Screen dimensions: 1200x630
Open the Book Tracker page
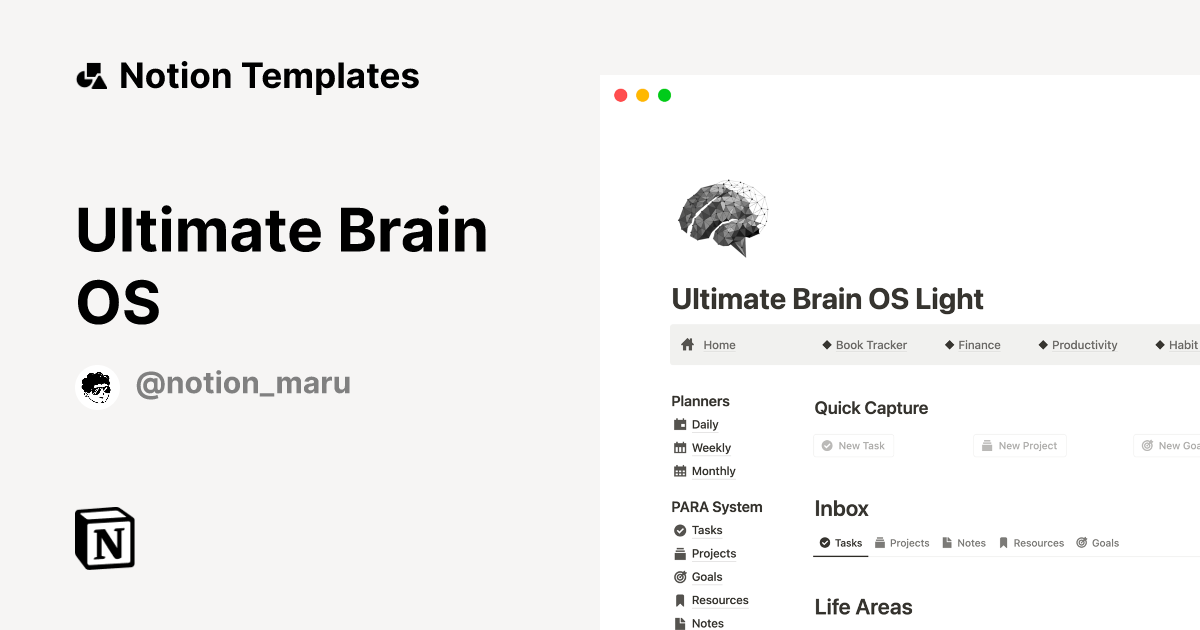[x=864, y=344]
